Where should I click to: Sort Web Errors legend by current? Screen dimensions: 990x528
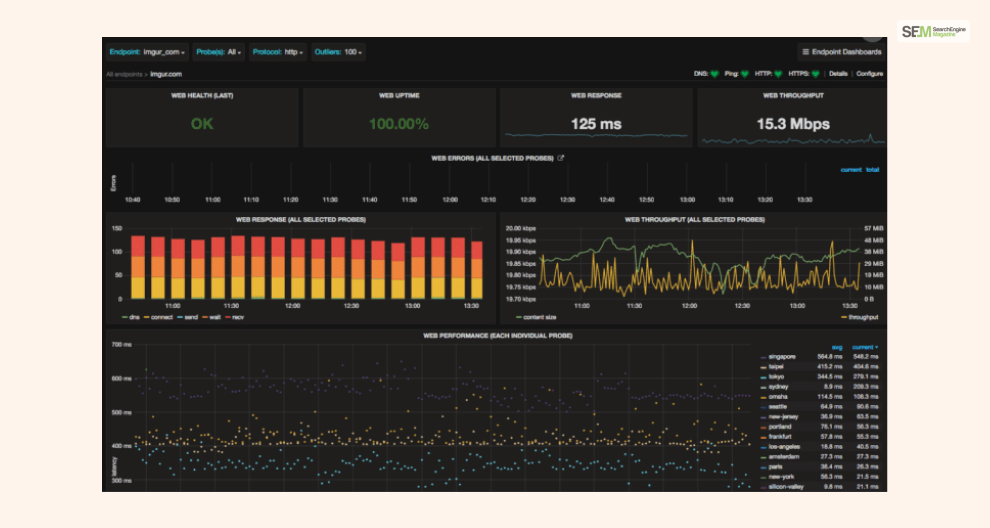(851, 169)
